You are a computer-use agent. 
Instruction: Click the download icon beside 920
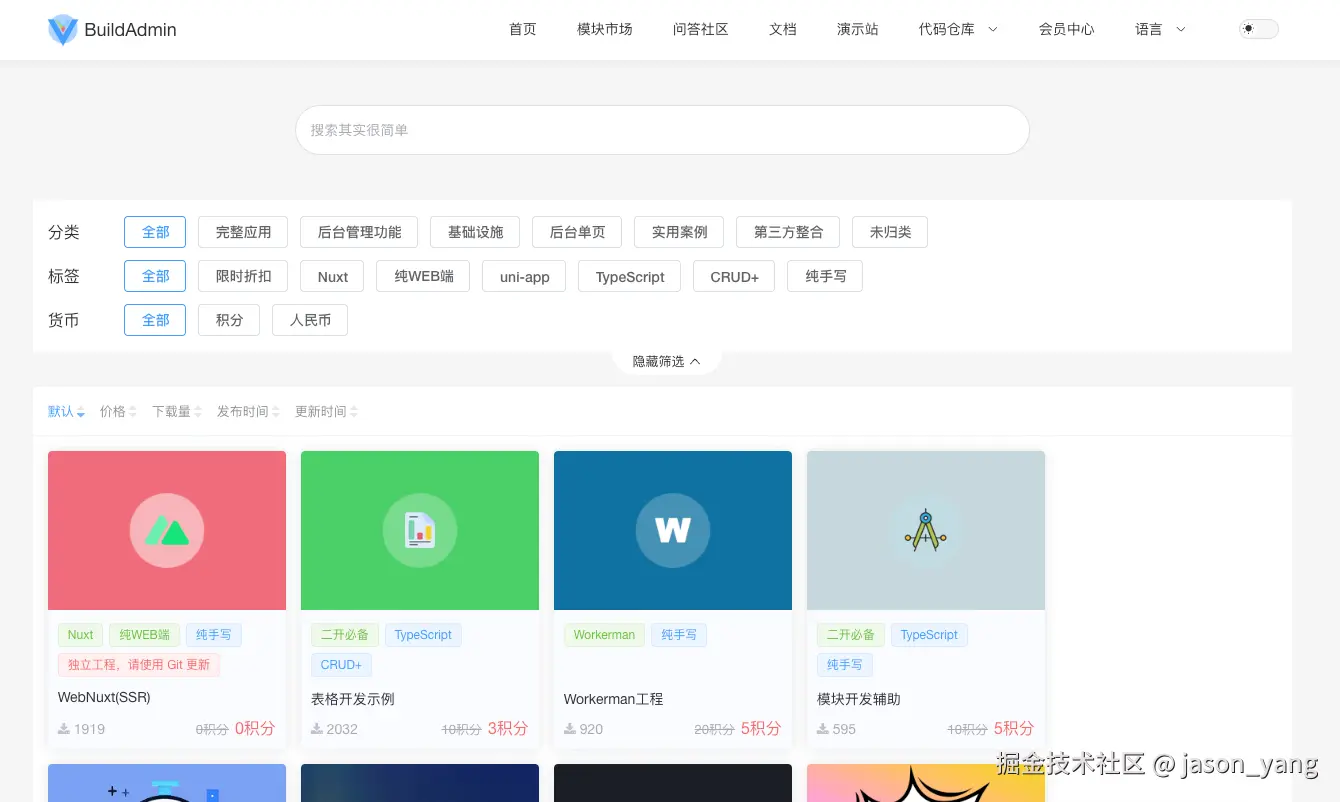tap(570, 729)
